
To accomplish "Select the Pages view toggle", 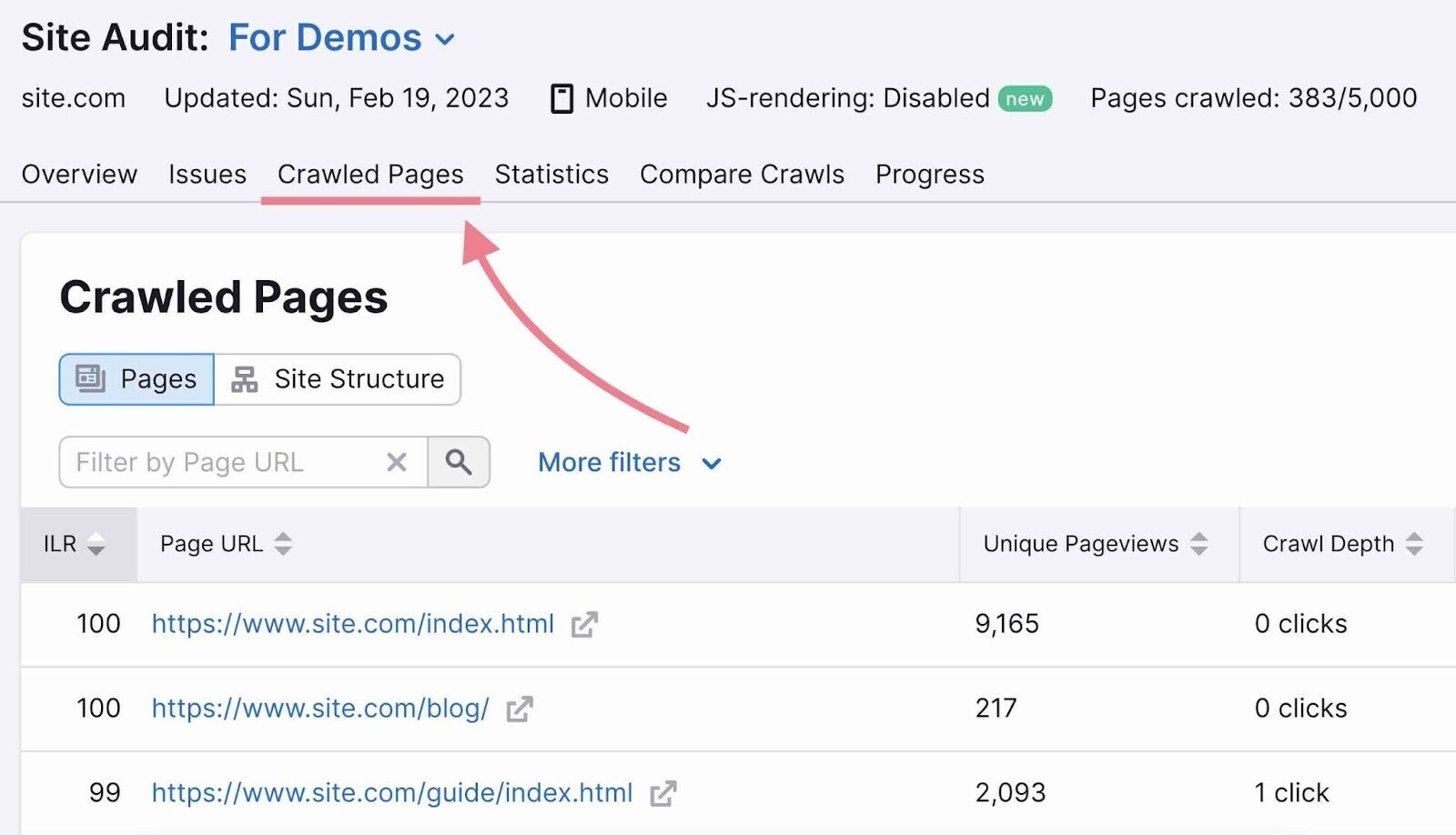I will coord(135,379).
